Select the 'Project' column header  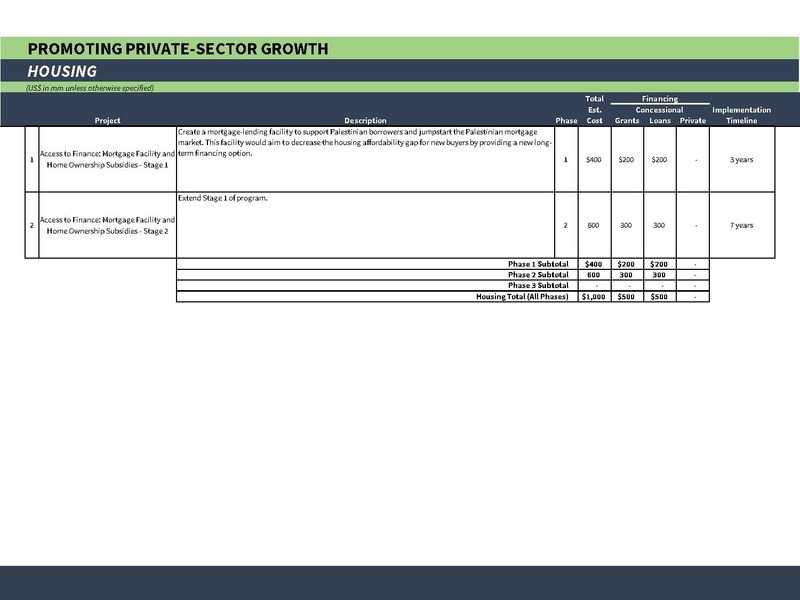click(107, 121)
